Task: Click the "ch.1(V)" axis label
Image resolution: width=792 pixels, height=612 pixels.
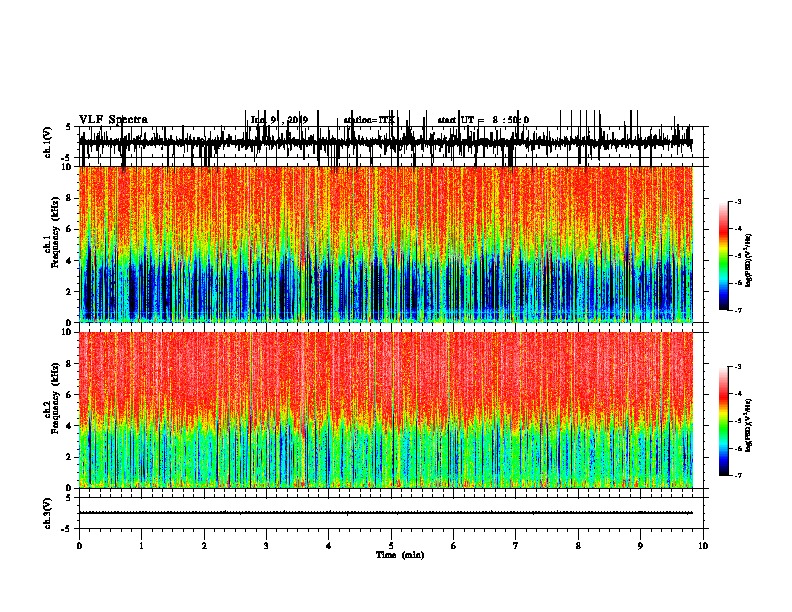Action: (x=48, y=141)
